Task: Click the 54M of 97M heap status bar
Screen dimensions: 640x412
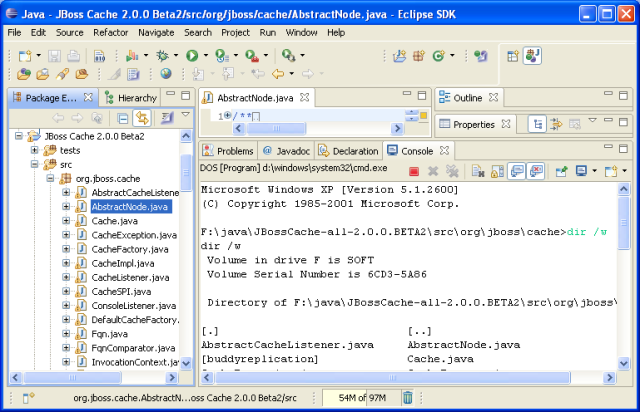Action: coord(362,398)
